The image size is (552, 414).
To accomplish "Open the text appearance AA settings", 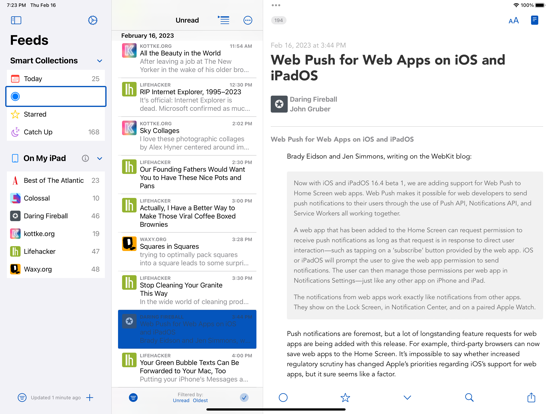I will point(514,20).
